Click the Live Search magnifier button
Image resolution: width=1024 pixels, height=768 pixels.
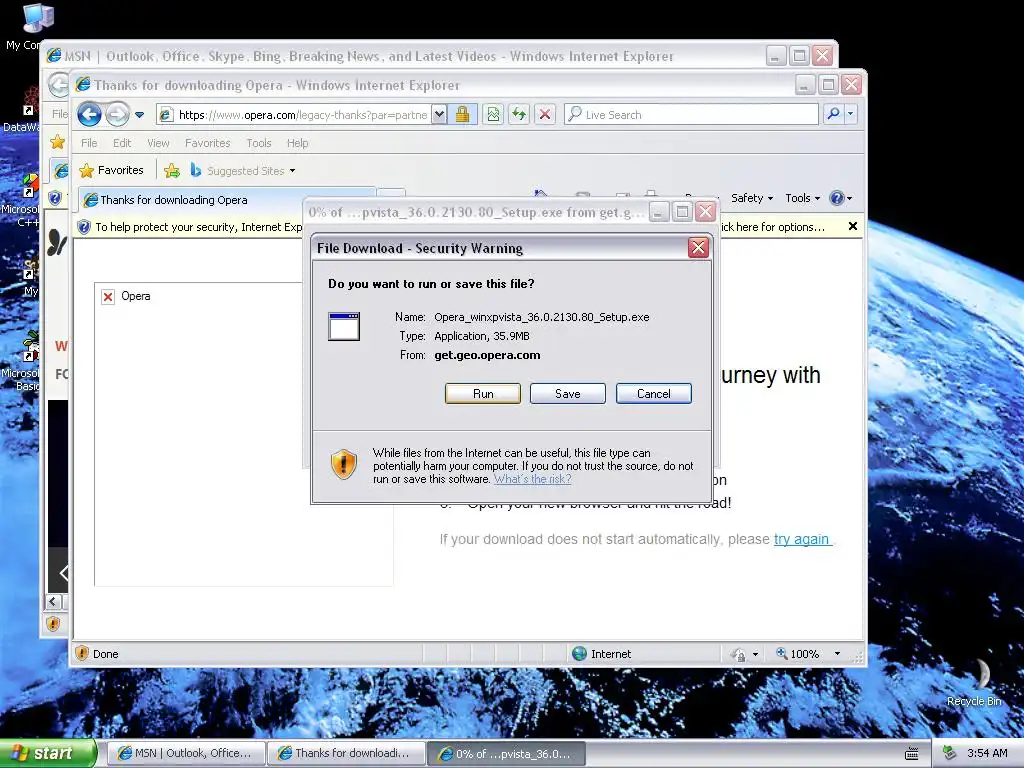[x=833, y=114]
